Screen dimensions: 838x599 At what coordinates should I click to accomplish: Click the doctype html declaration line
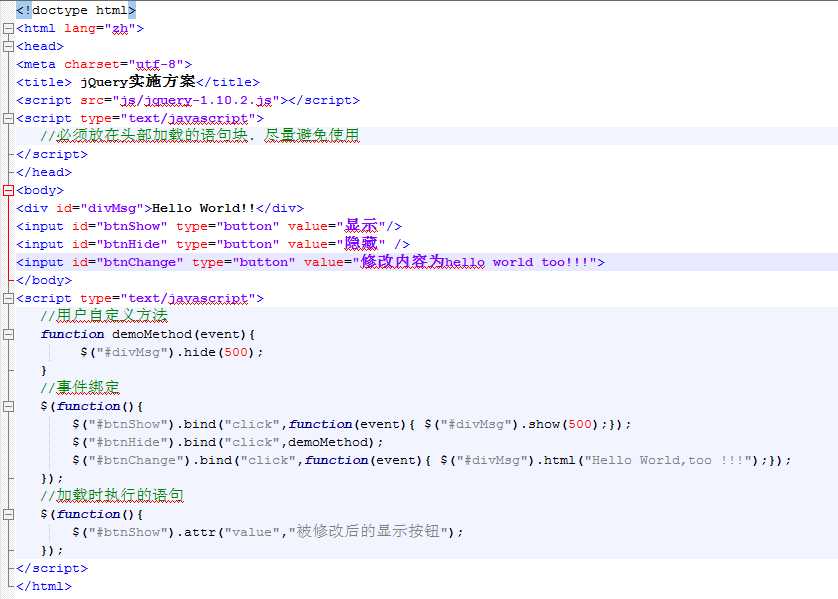pyautogui.click(x=76, y=10)
